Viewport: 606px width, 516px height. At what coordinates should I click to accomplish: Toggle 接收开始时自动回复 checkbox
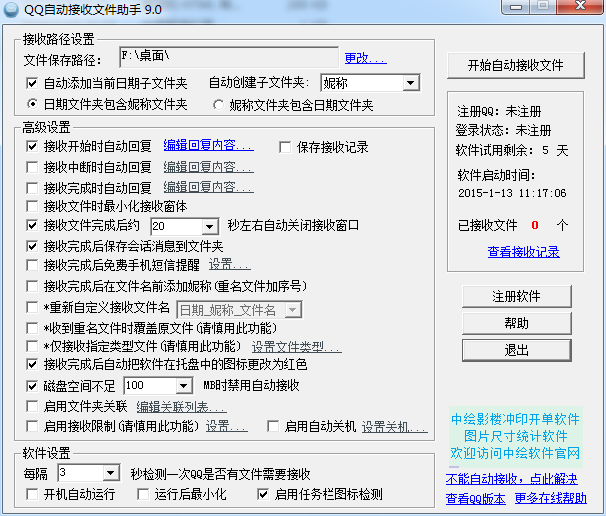tap(32, 146)
